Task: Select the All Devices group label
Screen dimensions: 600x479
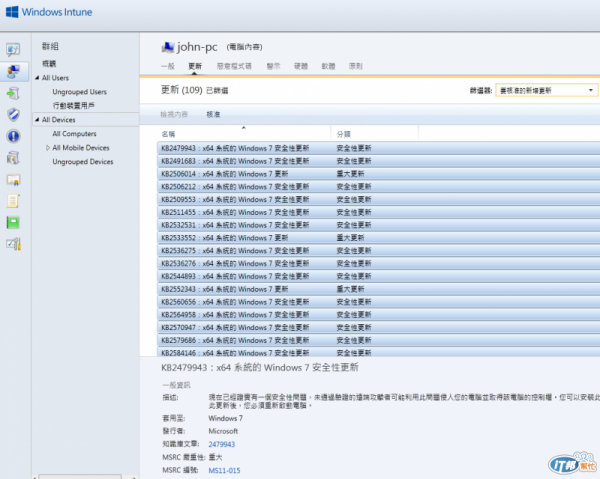Action: click(x=59, y=120)
